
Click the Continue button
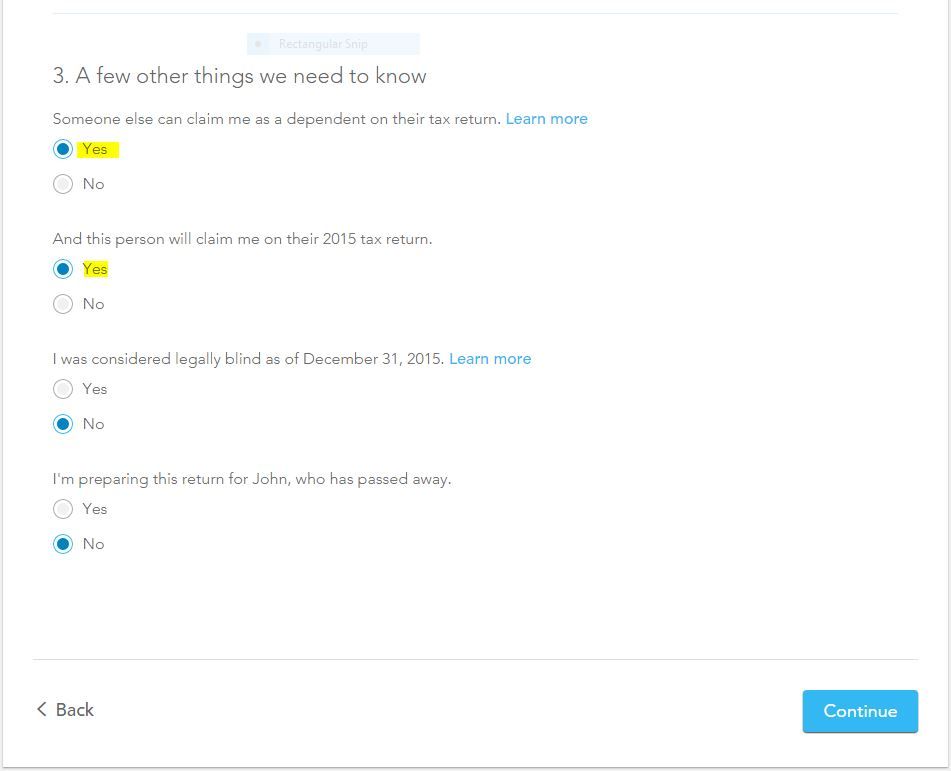(860, 711)
